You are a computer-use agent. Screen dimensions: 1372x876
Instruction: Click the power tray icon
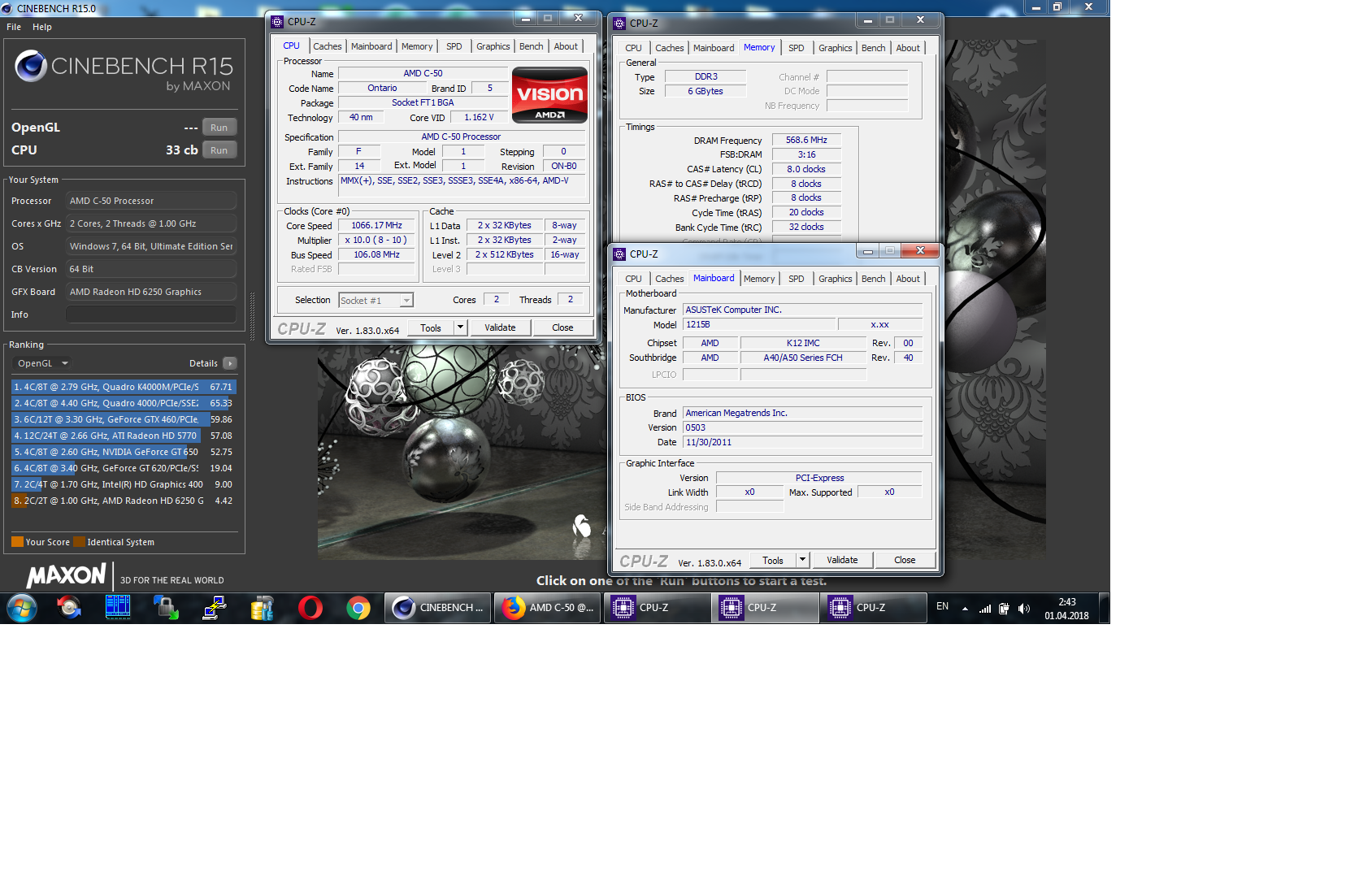click(1004, 609)
